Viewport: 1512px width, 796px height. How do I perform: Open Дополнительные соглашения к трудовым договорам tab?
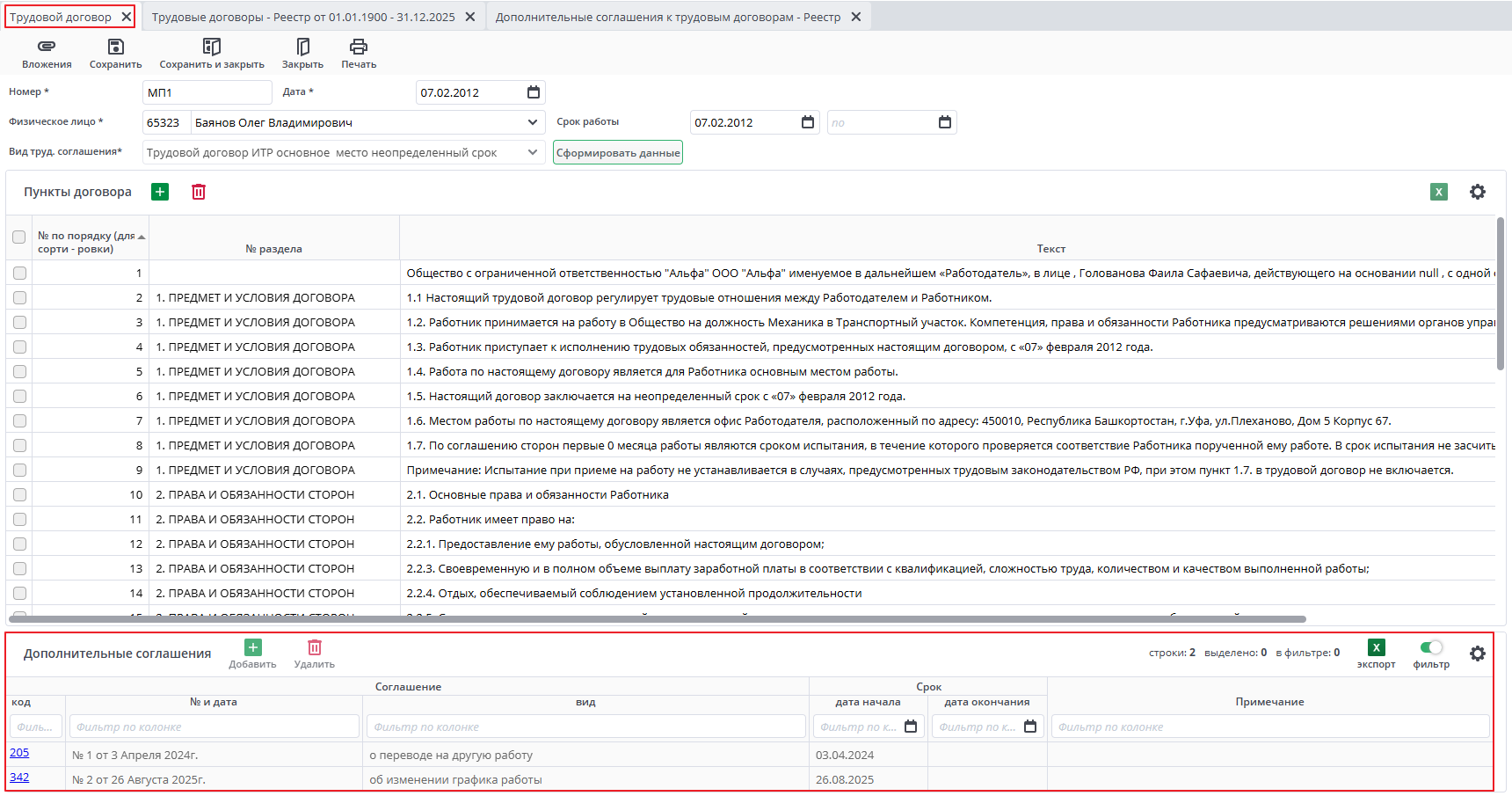click(x=667, y=17)
